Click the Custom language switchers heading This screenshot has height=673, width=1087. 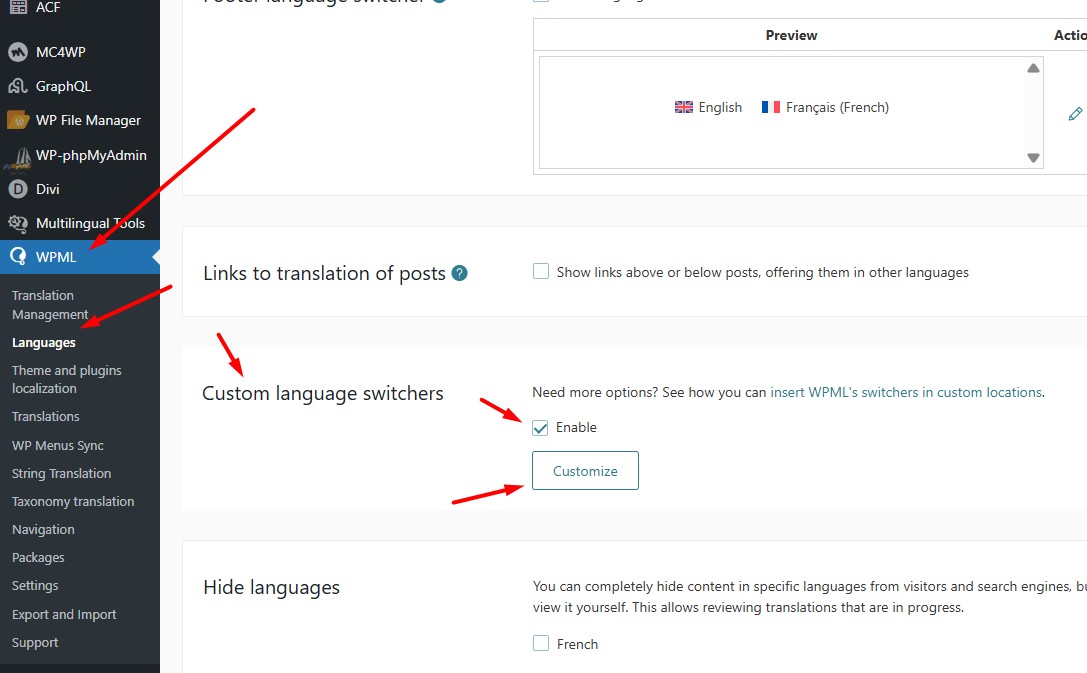(322, 394)
